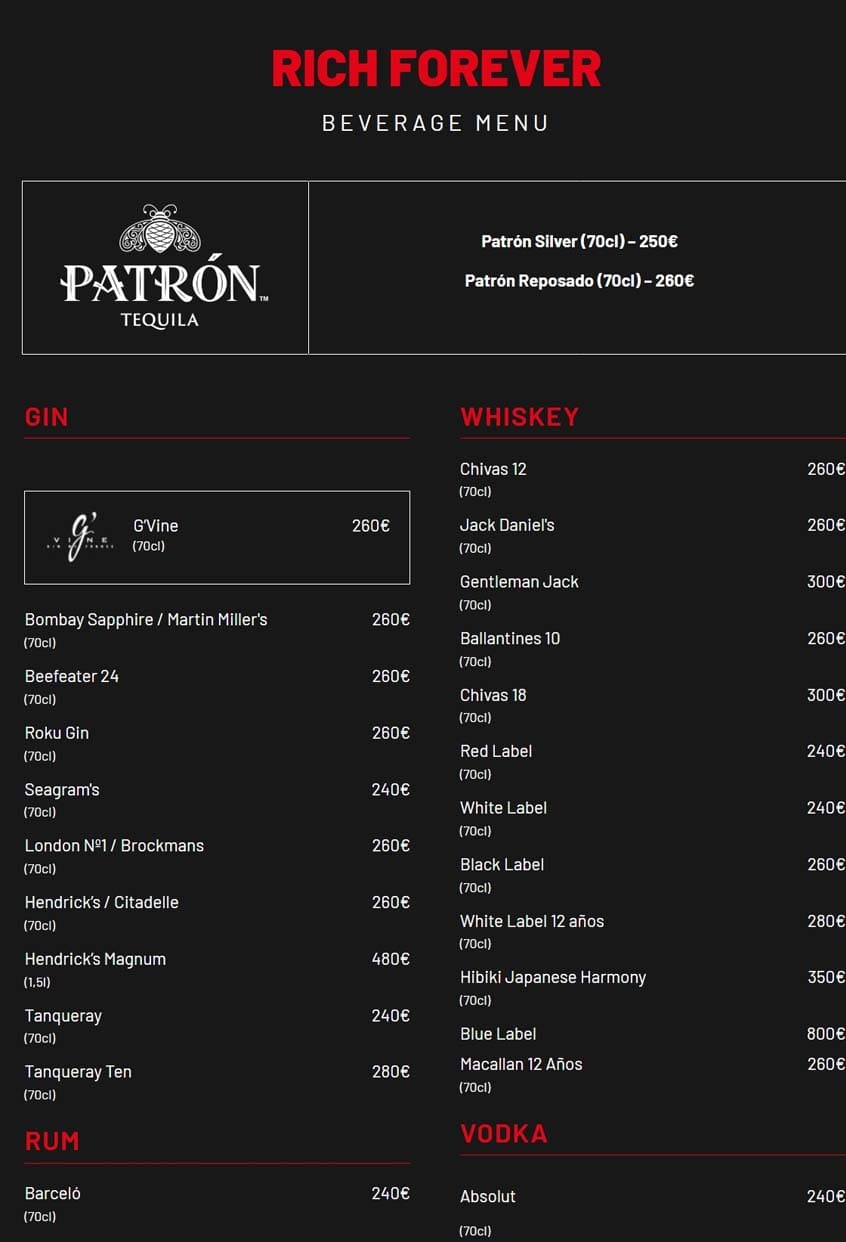
Task: Select the Patrón Silver (70cl) – 250€ line
Action: click(579, 241)
